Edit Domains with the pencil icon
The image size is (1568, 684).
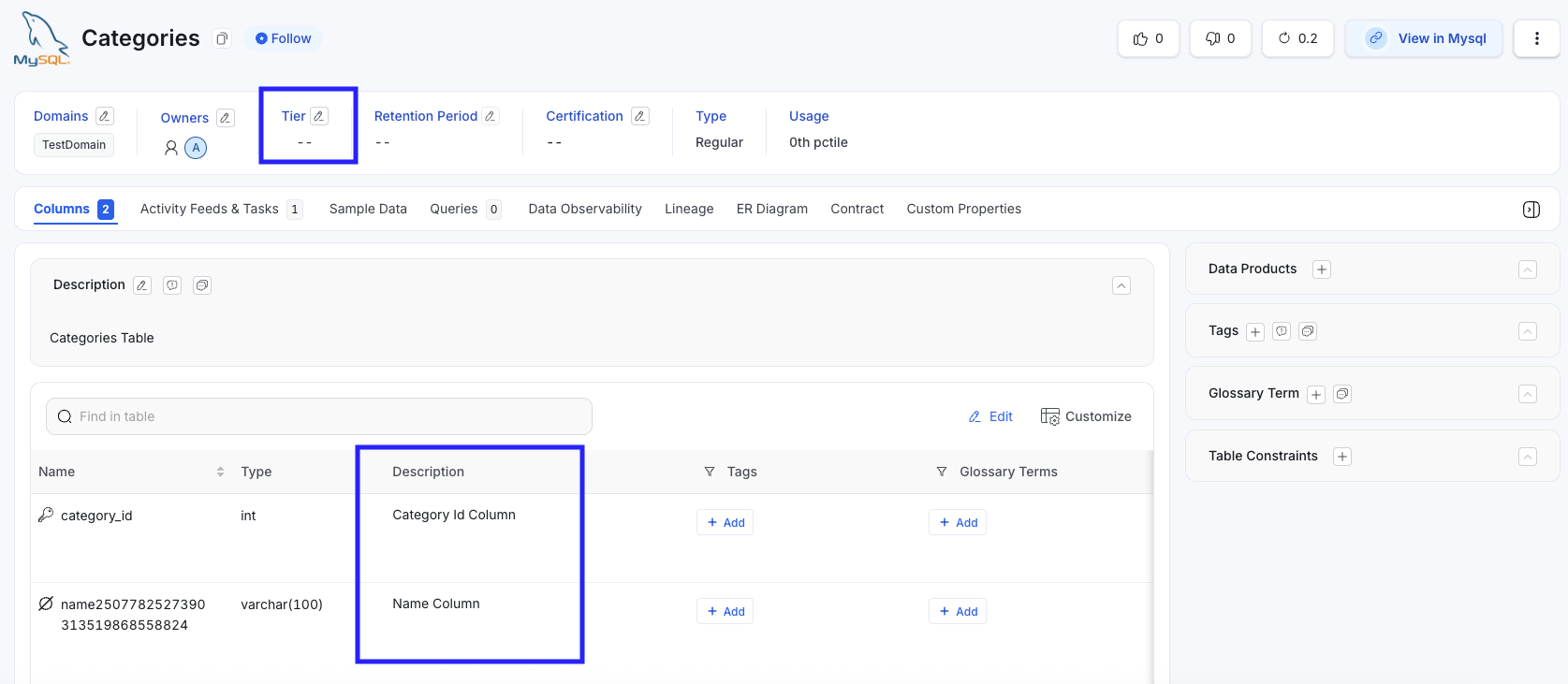tap(105, 116)
